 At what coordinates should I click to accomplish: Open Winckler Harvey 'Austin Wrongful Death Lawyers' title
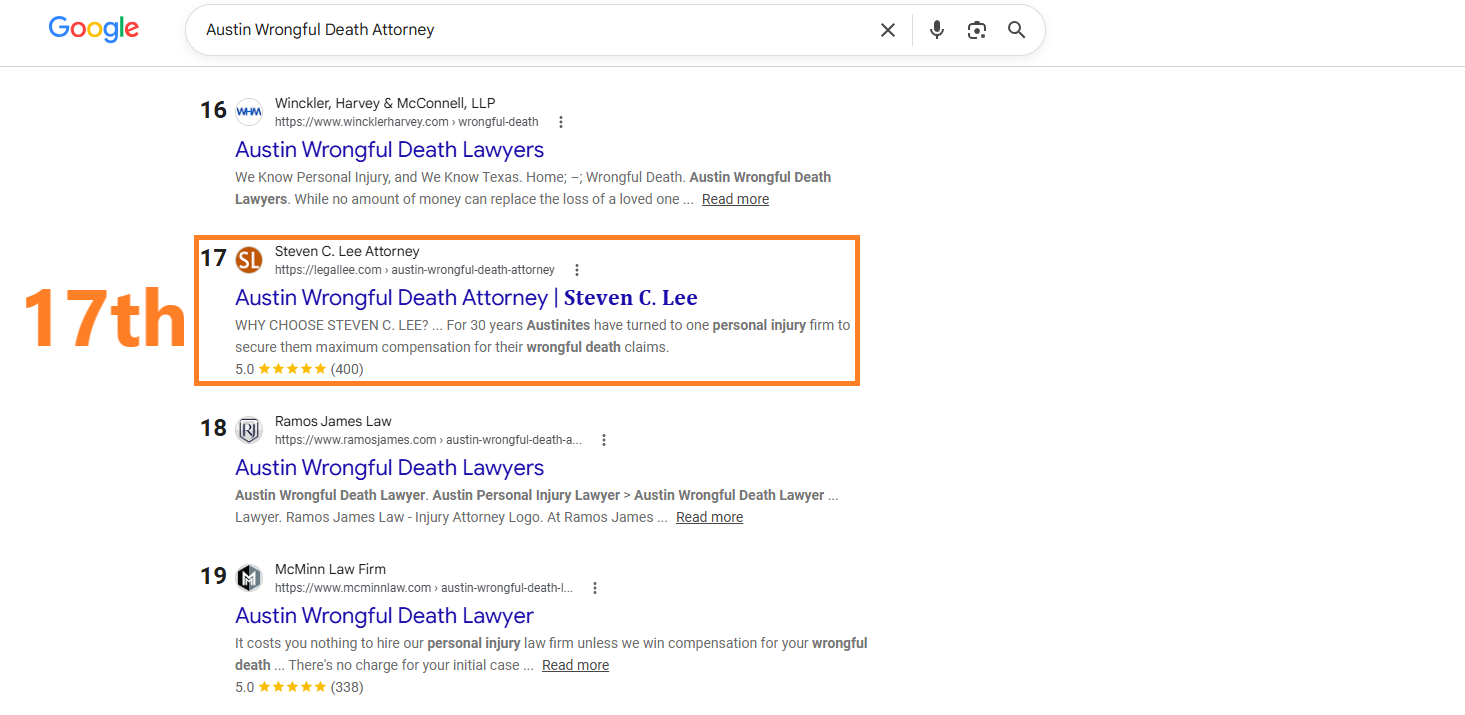390,150
